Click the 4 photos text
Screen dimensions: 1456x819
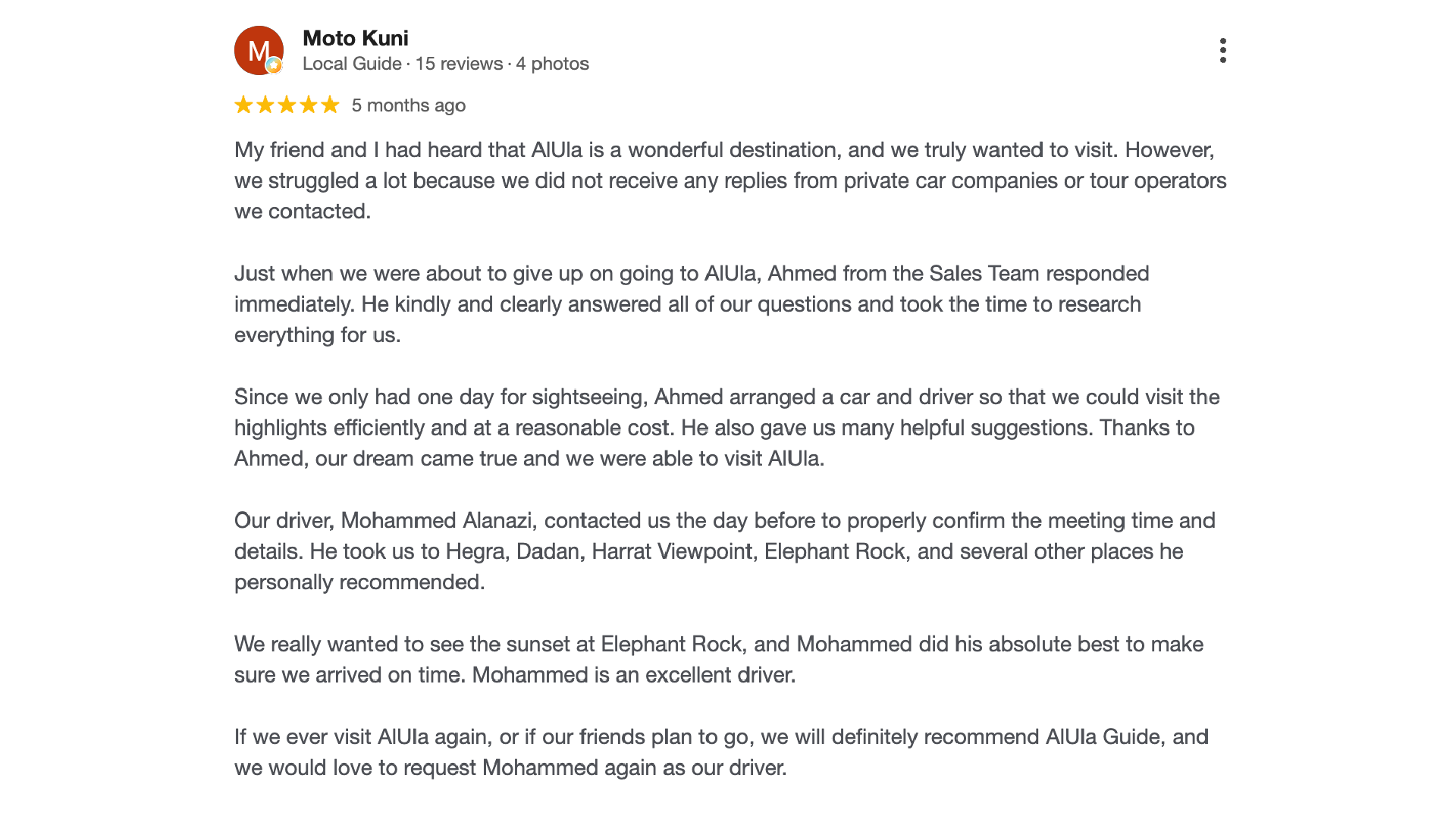(553, 64)
